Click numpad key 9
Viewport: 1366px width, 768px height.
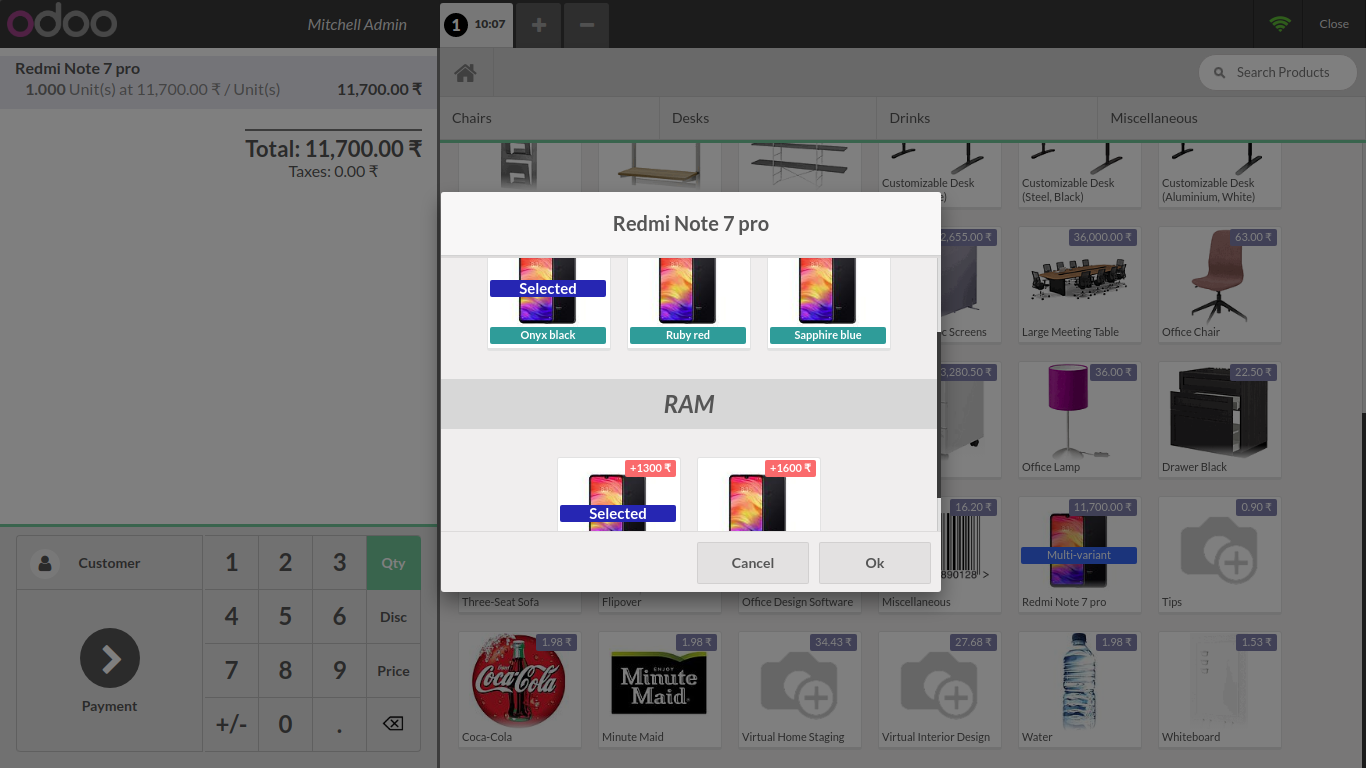pyautogui.click(x=339, y=671)
